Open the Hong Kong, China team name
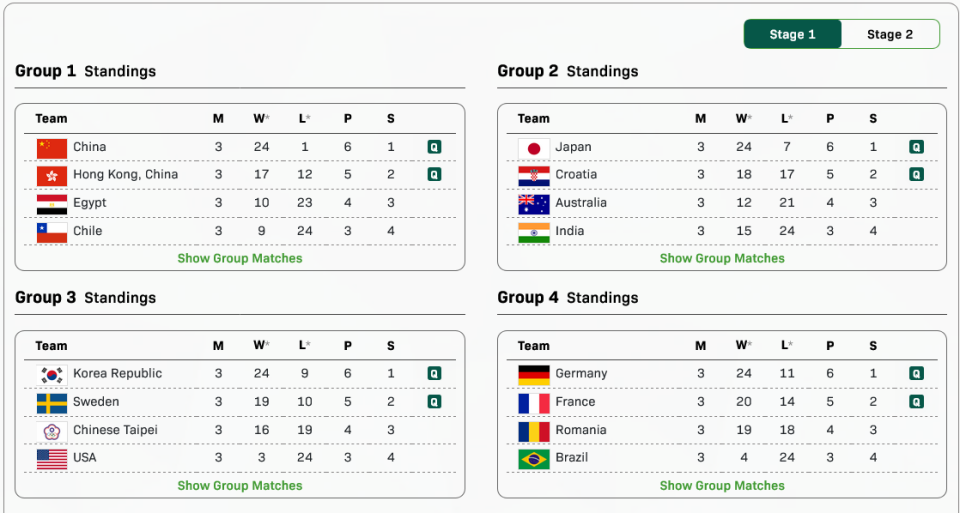 coord(125,175)
